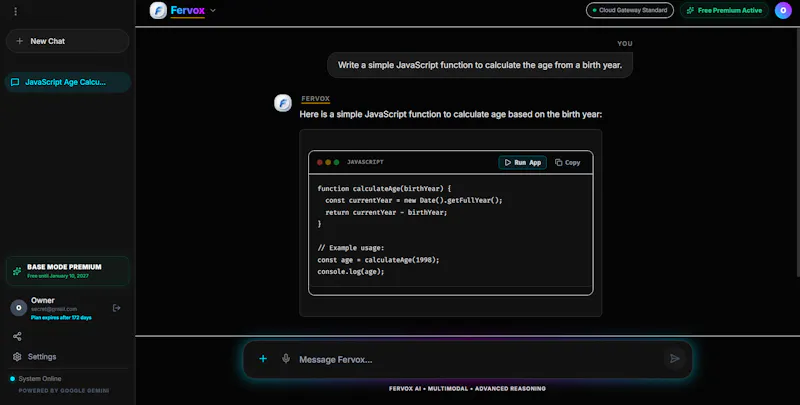The height and width of the screenshot is (405, 800).
Task: Click the Base Mode Premium banner
Action: 67,271
